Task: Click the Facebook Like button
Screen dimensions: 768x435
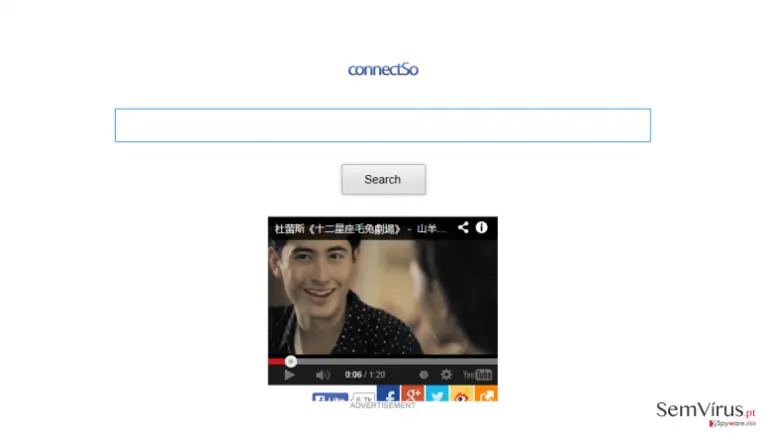Action: click(x=330, y=397)
